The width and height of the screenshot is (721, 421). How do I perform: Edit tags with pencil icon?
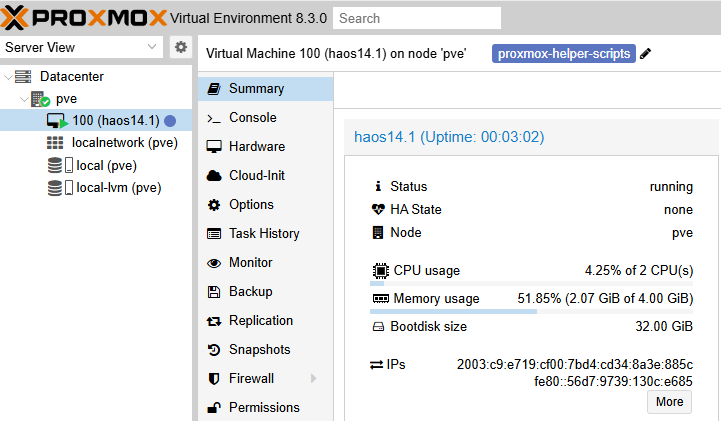point(646,54)
